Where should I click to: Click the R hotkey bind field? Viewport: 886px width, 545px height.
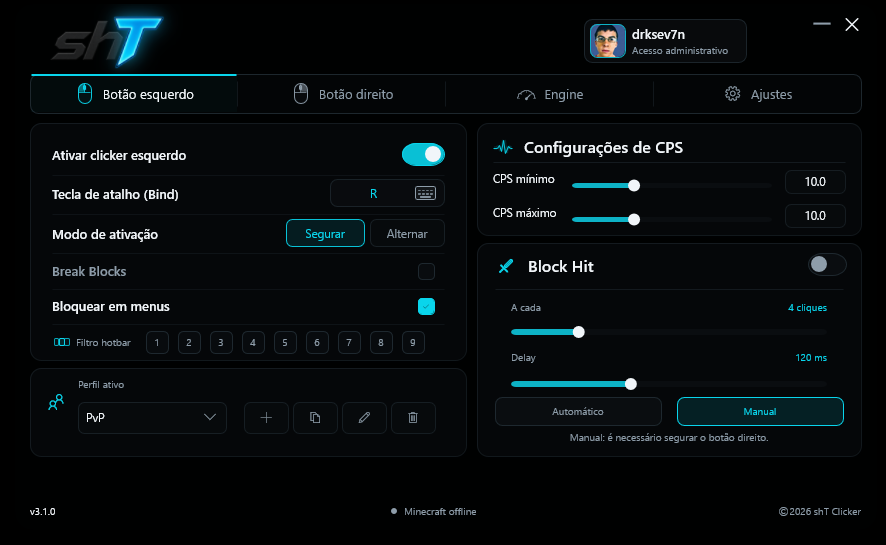coord(387,194)
